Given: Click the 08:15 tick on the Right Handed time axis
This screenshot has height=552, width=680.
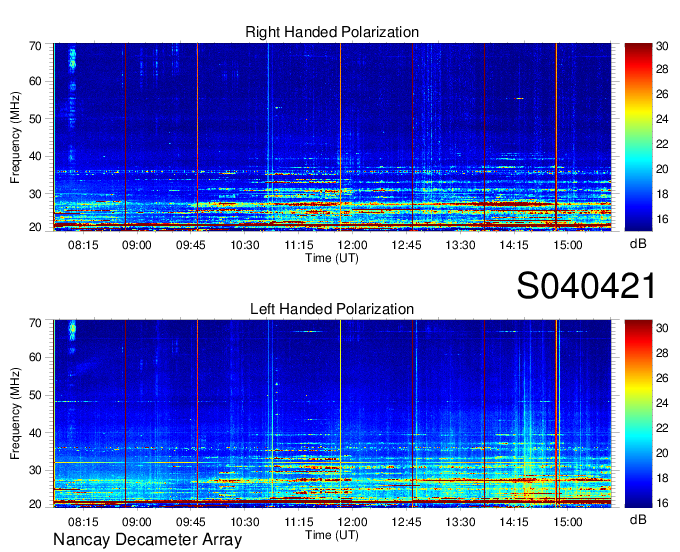Looking at the screenshot, I should point(83,245).
